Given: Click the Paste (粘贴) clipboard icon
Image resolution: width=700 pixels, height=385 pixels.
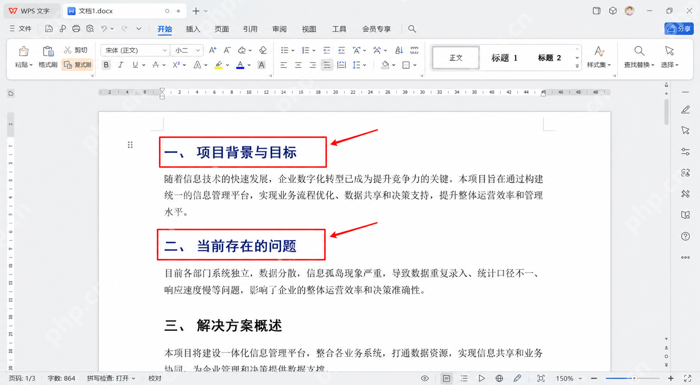Looking at the screenshot, I should 24,51.
